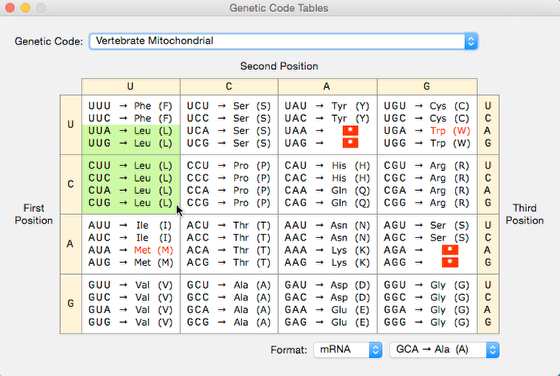
Task: Click the Second Position G column header
Action: click(427, 86)
